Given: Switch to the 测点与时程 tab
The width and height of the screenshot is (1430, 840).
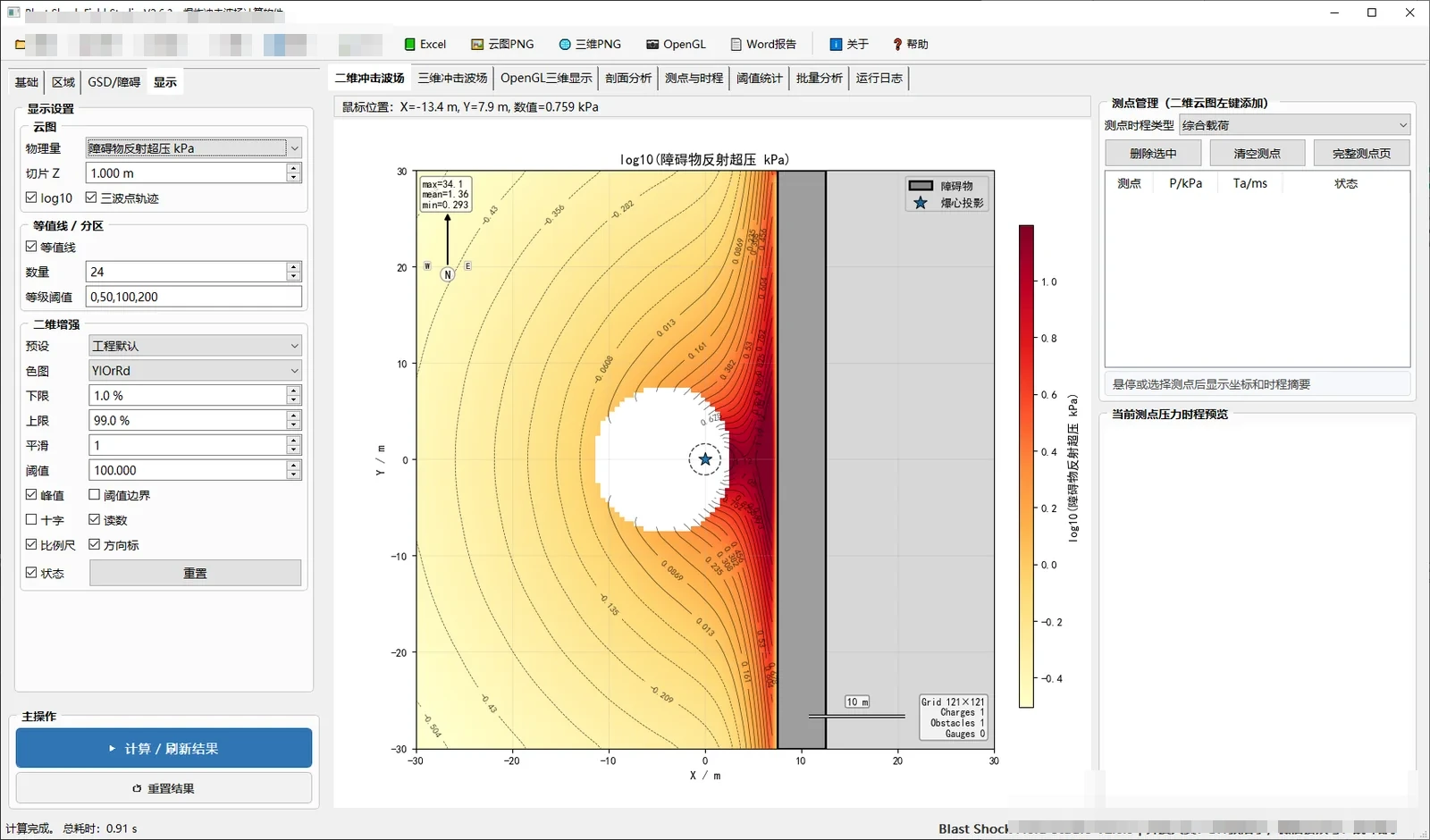Looking at the screenshot, I should click(x=694, y=79).
